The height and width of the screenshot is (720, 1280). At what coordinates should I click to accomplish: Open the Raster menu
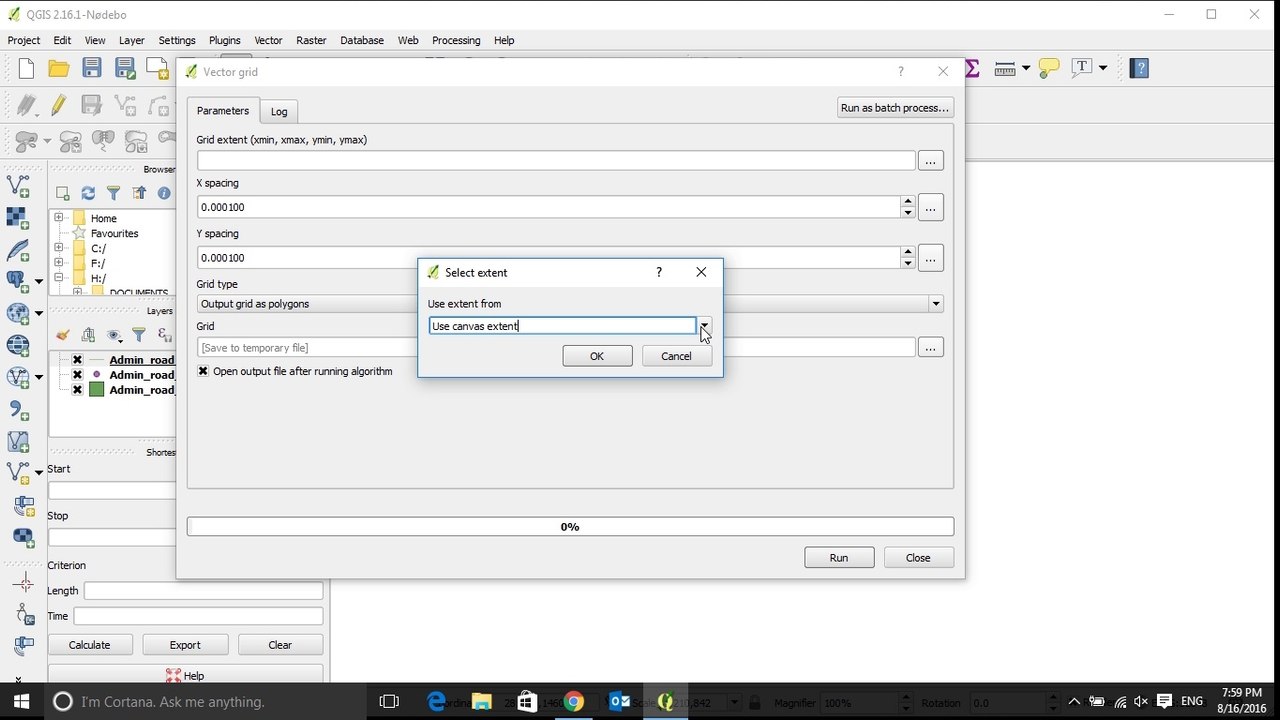click(311, 40)
